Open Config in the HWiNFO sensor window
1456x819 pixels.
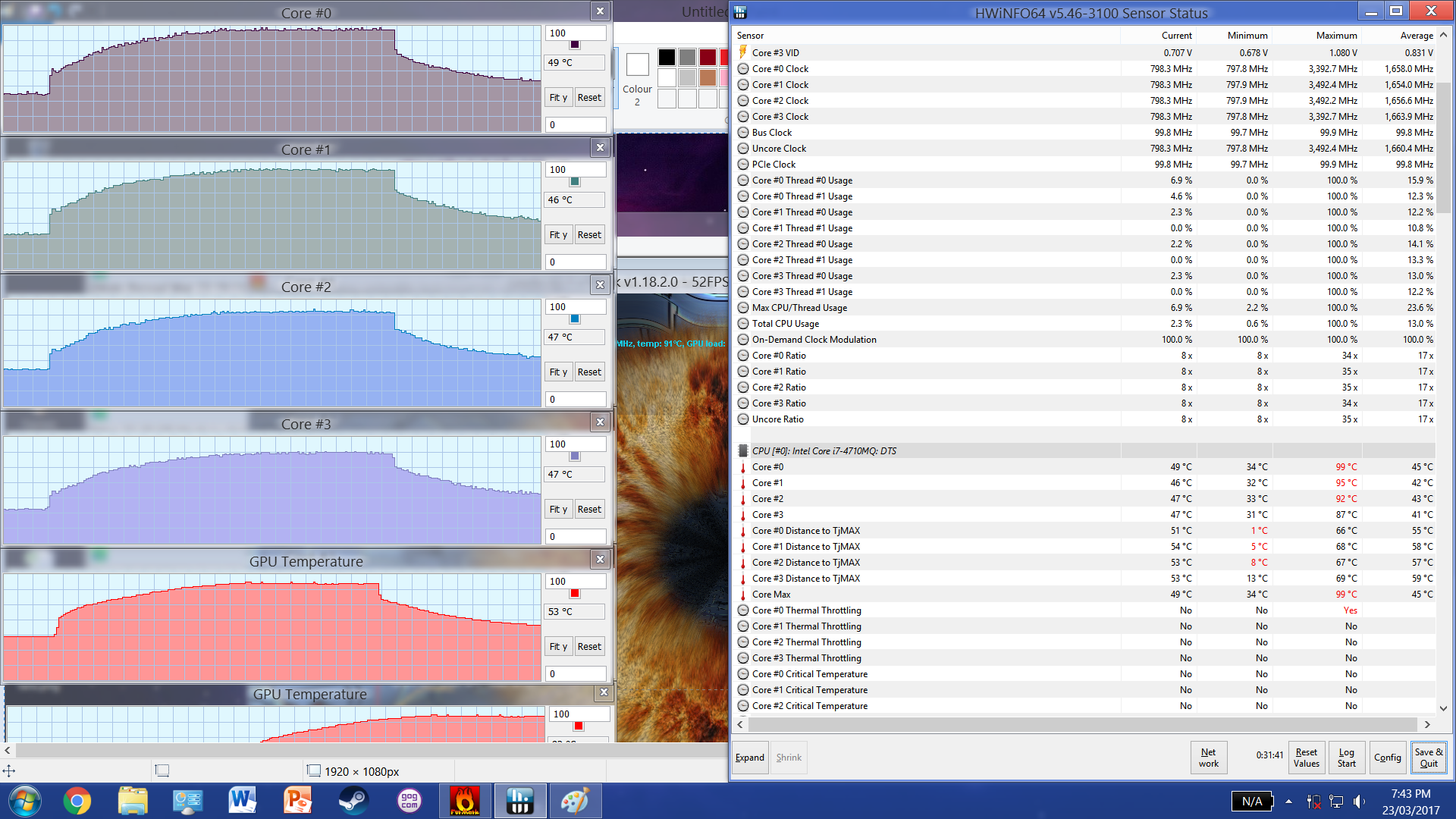click(1387, 758)
